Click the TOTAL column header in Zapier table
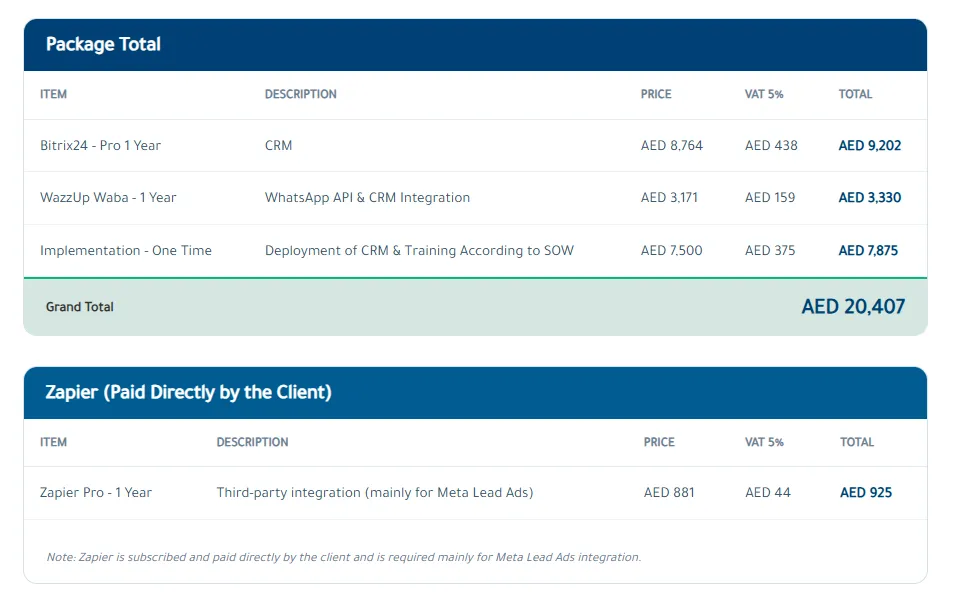This screenshot has height=607, width=959. [x=857, y=442]
